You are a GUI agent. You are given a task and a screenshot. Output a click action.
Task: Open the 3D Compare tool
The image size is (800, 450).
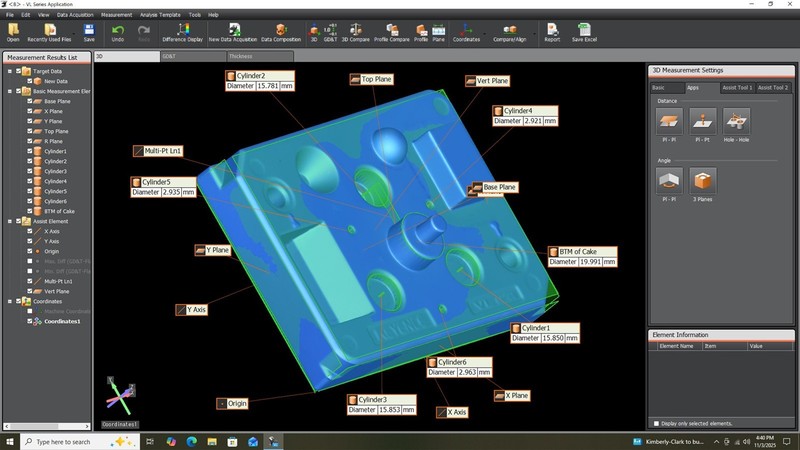click(x=356, y=33)
